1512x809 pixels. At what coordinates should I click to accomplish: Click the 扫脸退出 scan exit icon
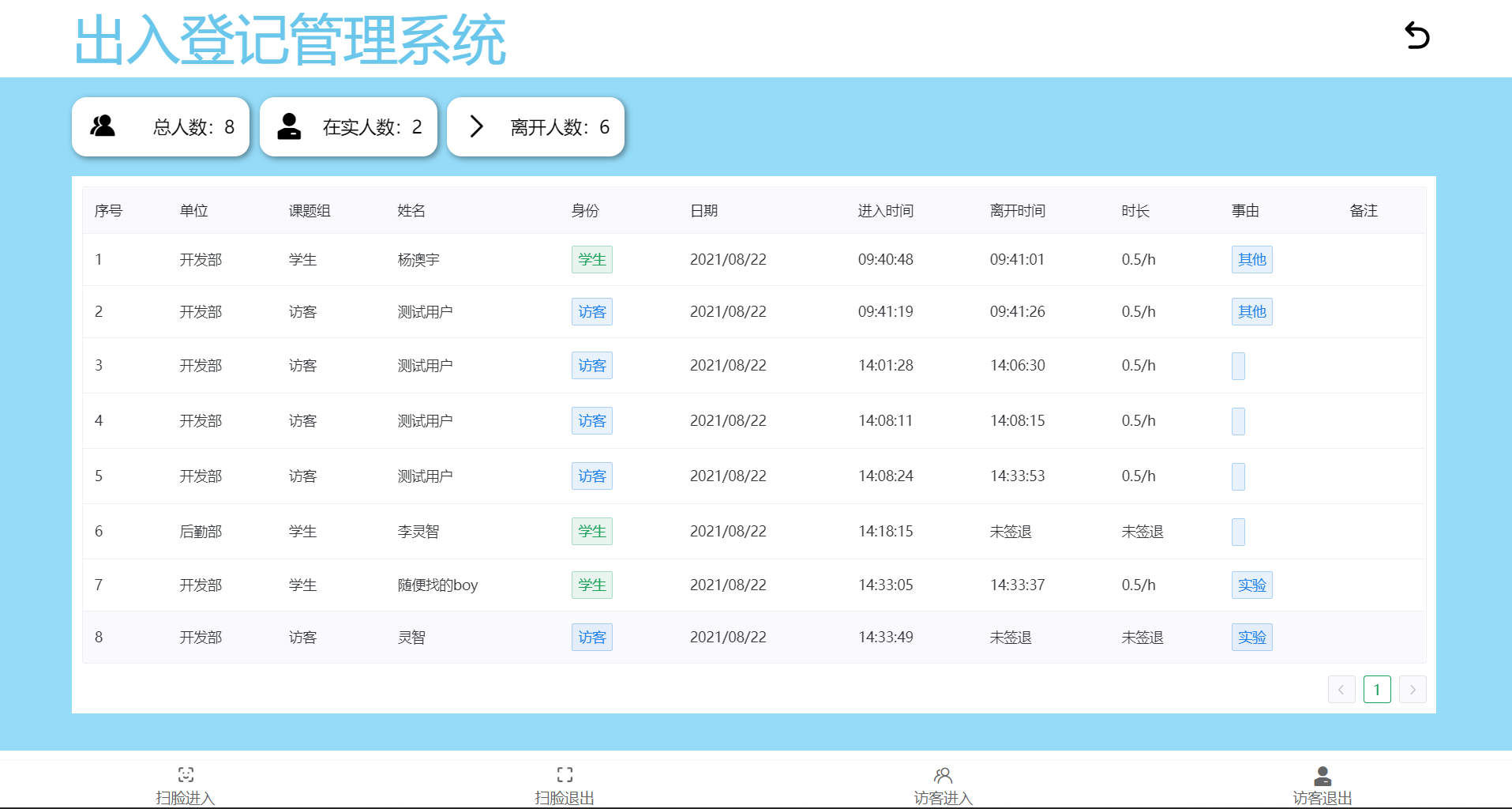click(565, 774)
